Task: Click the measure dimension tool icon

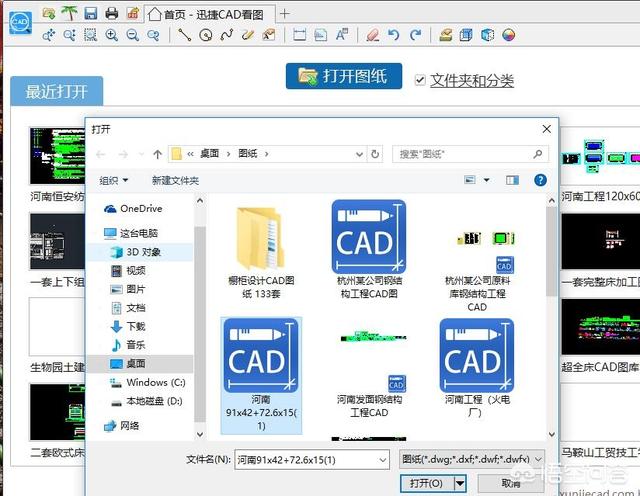Action: point(300,35)
